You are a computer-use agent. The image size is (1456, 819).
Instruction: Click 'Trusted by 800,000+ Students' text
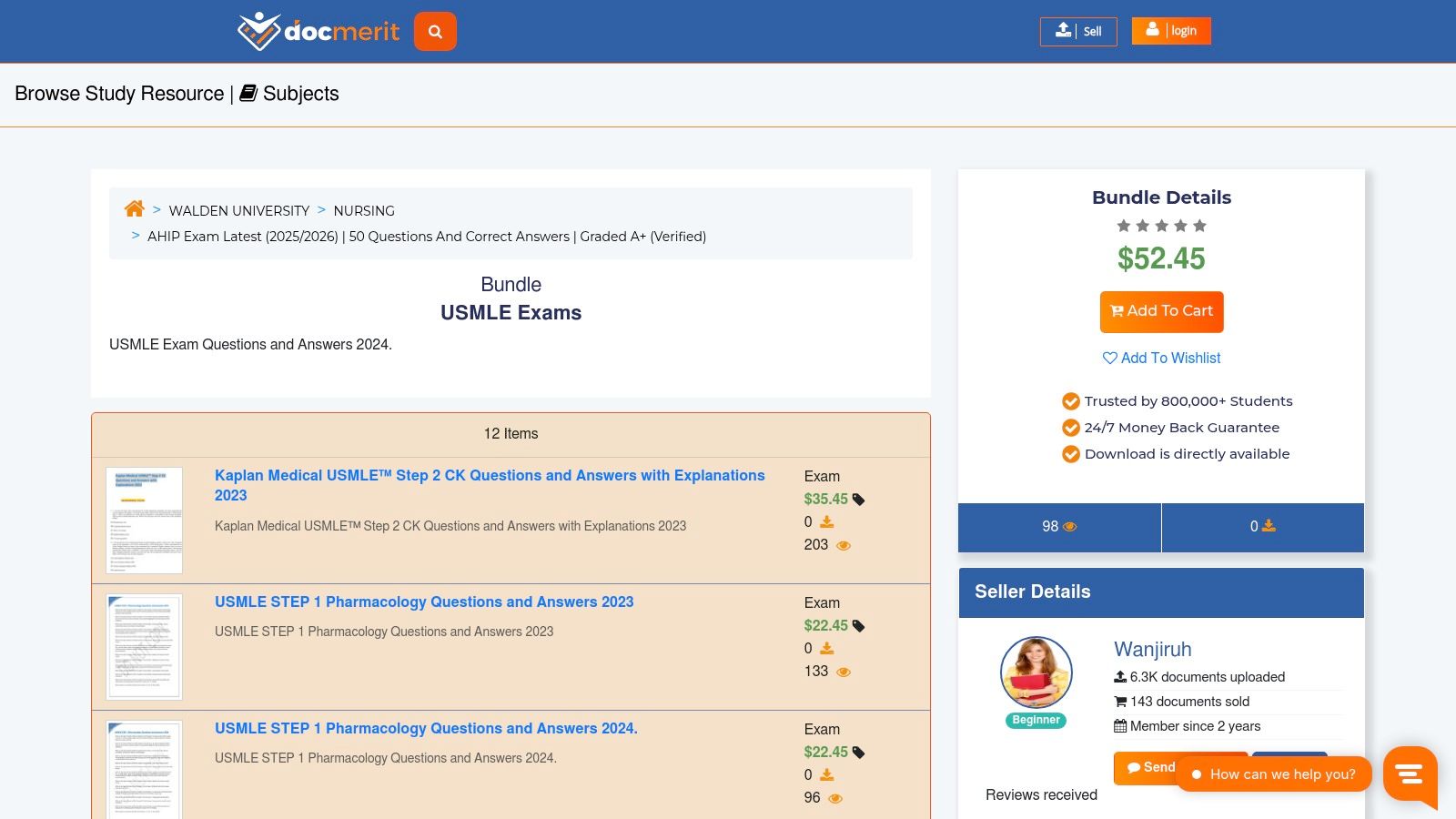(1188, 401)
